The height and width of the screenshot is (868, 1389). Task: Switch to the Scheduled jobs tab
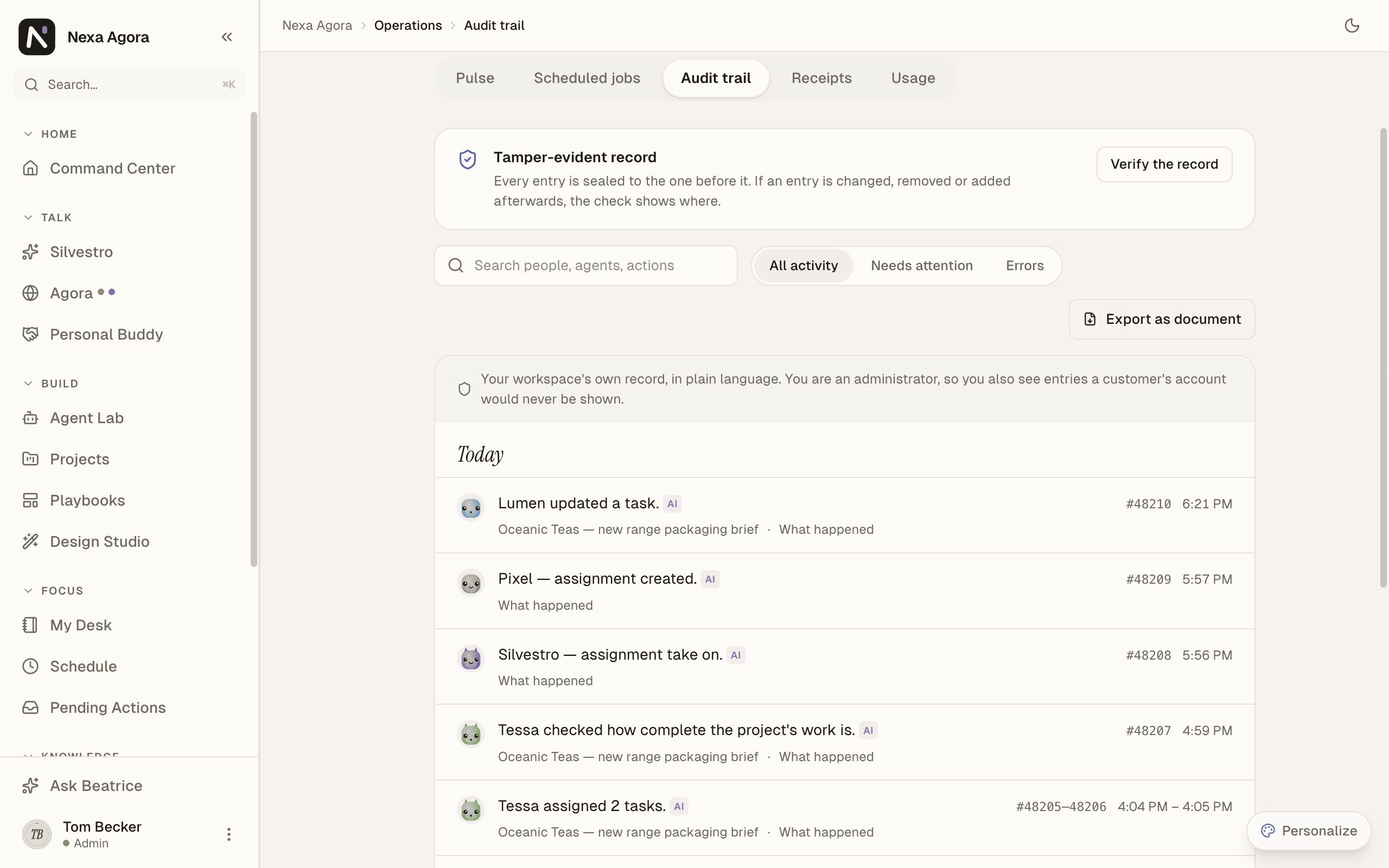tap(587, 78)
